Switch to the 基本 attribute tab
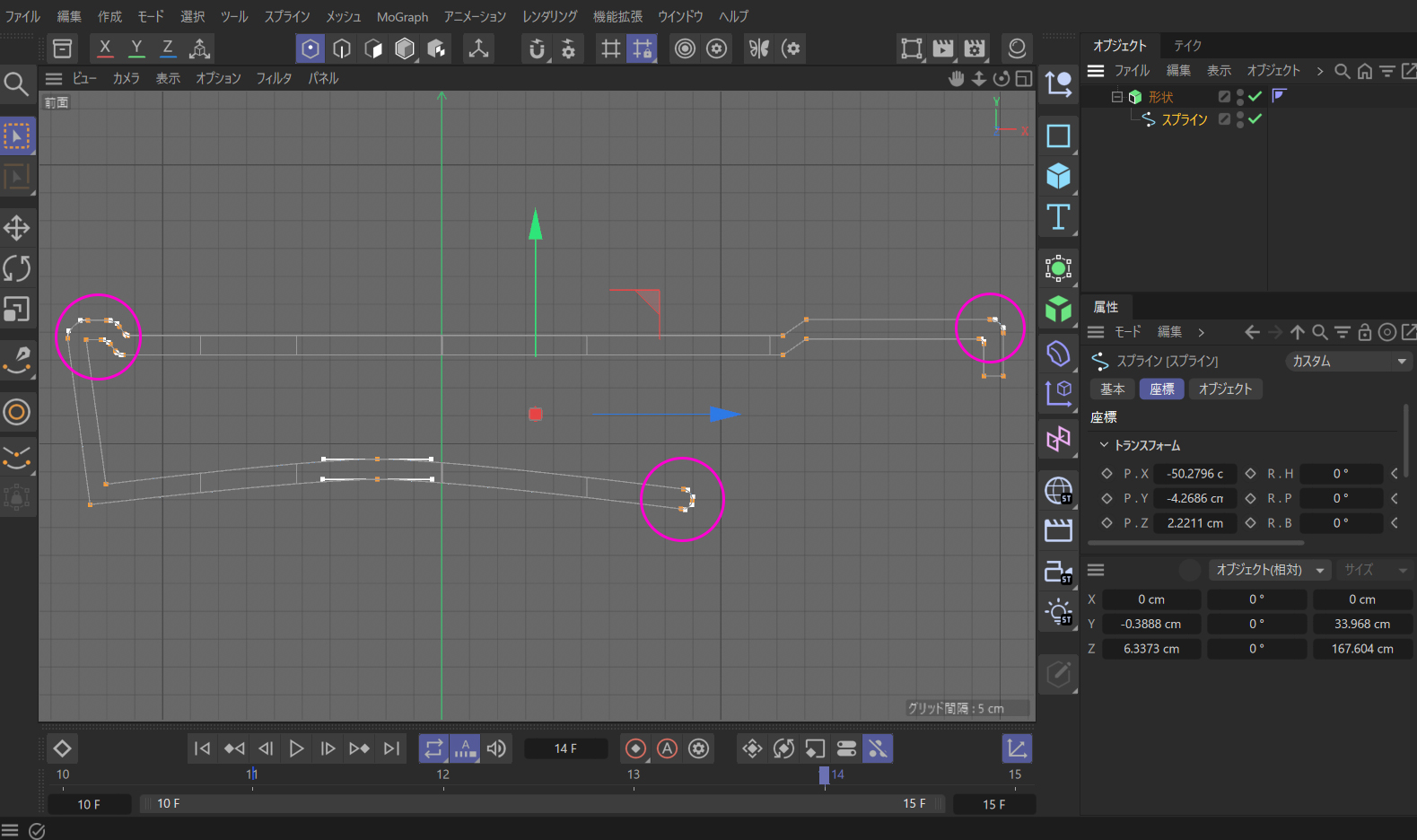The image size is (1417, 840). click(x=1113, y=389)
